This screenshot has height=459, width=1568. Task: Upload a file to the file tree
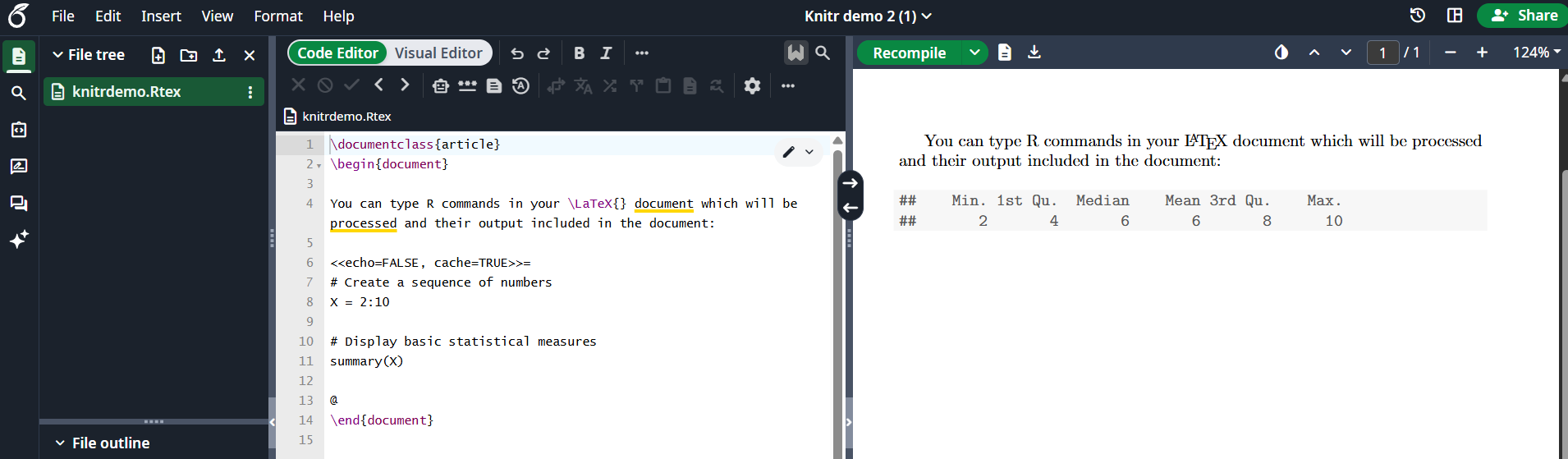click(x=219, y=55)
